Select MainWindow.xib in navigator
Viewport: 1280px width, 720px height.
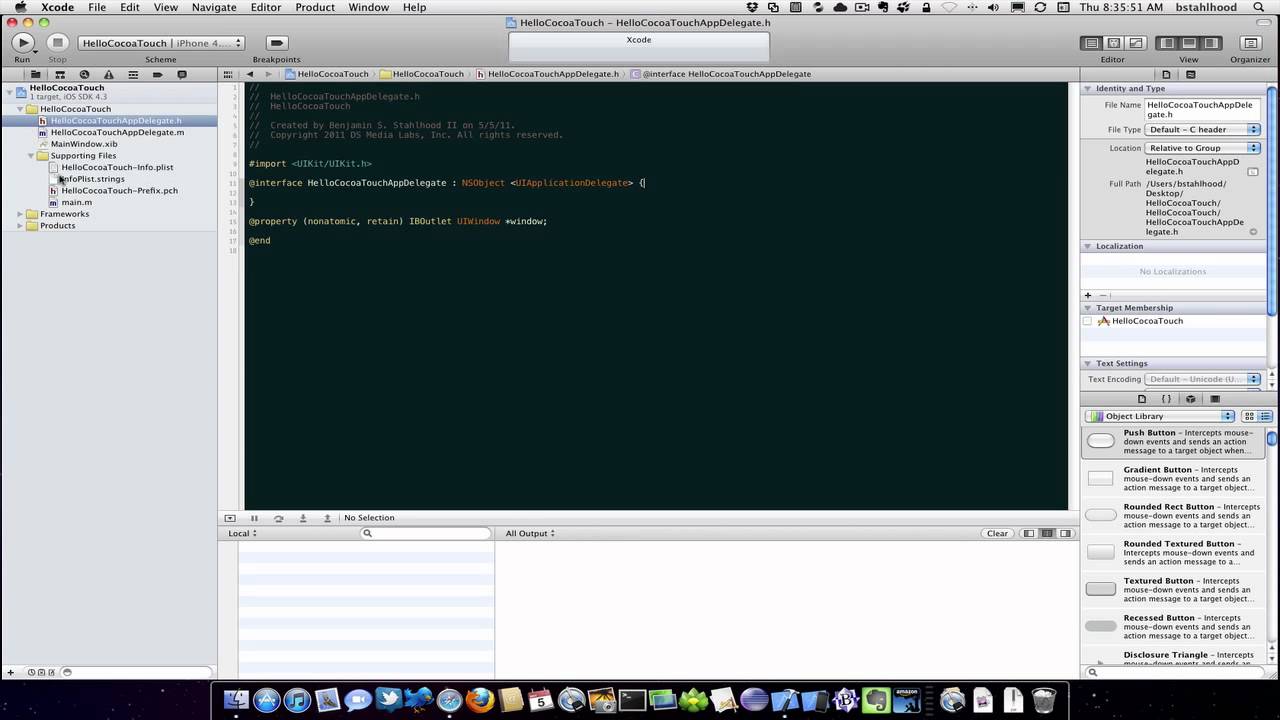pyautogui.click(x=84, y=144)
